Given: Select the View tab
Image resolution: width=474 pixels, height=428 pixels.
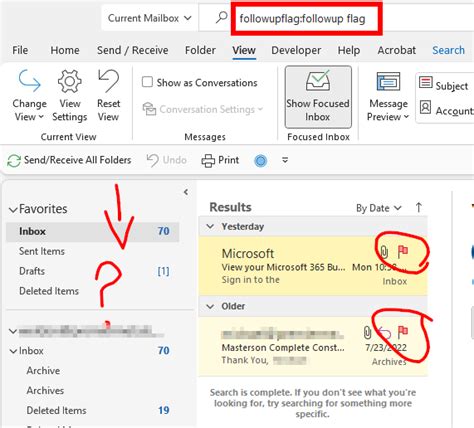Looking at the screenshot, I should tap(244, 50).
